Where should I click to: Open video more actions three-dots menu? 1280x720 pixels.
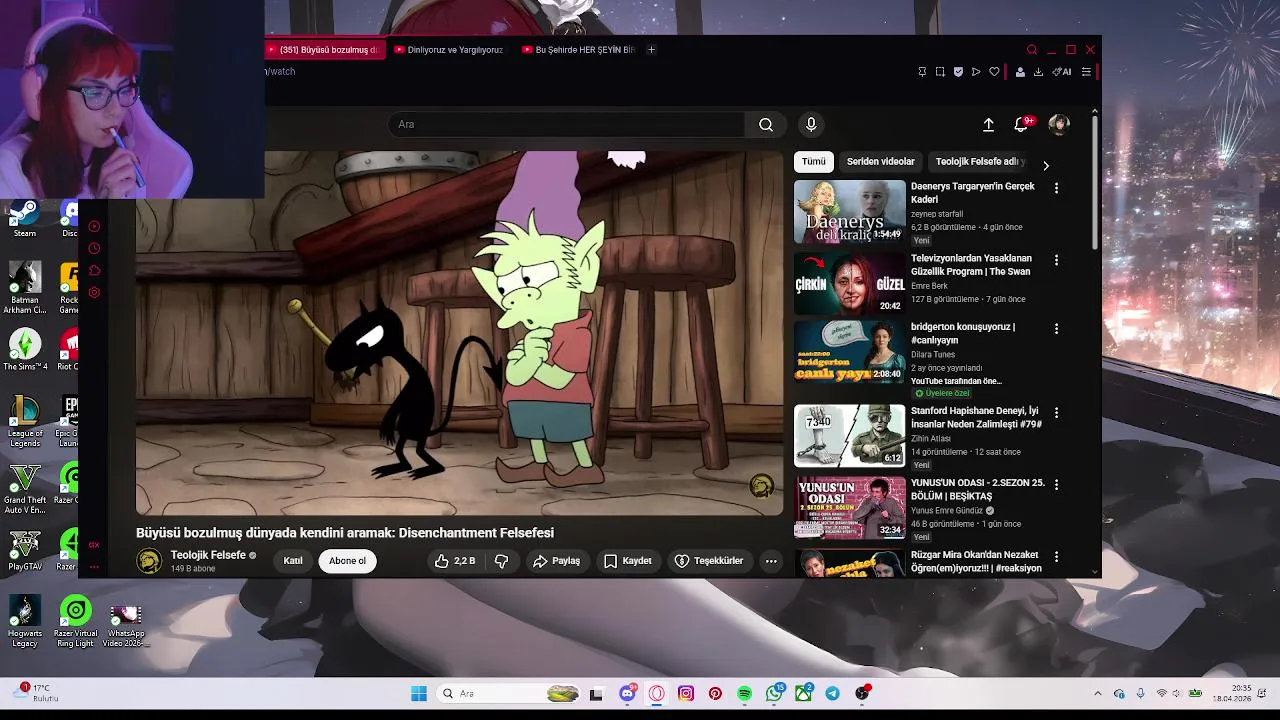[x=771, y=561]
